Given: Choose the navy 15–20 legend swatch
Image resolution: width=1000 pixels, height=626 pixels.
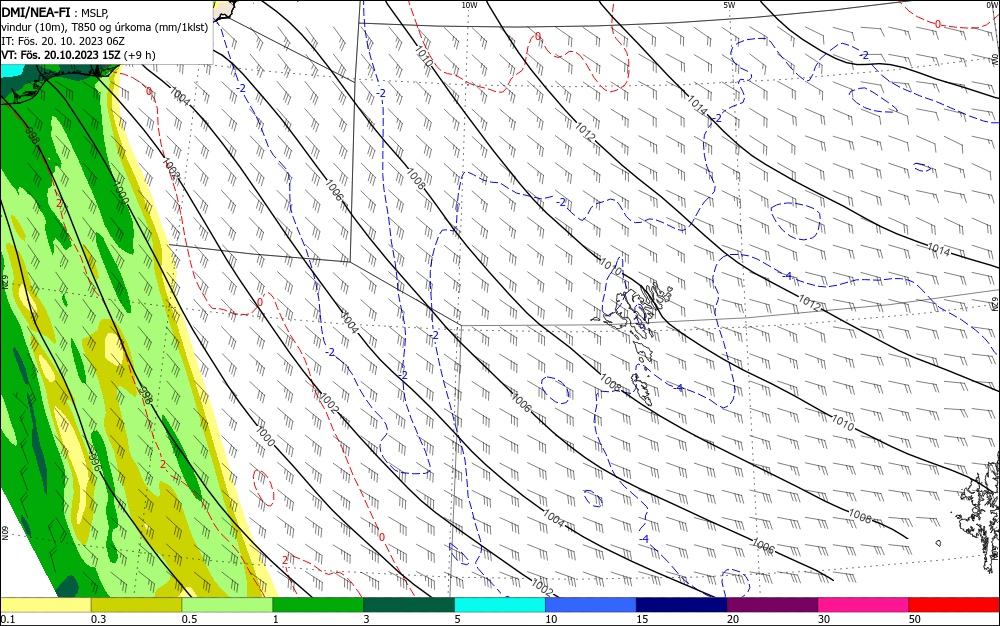Looking at the screenshot, I should coord(682,605).
